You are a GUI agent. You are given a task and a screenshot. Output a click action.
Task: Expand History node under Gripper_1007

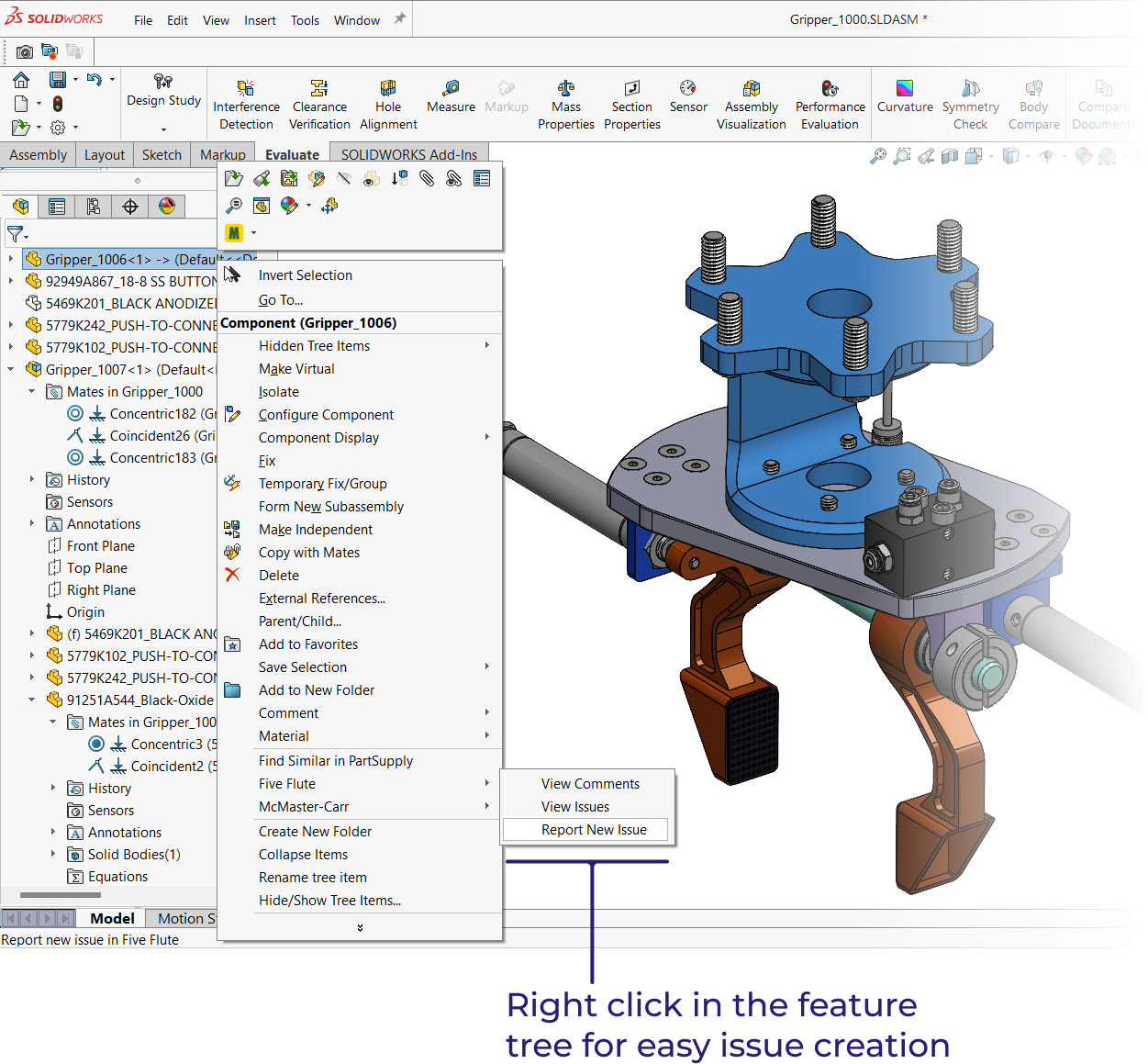32,479
